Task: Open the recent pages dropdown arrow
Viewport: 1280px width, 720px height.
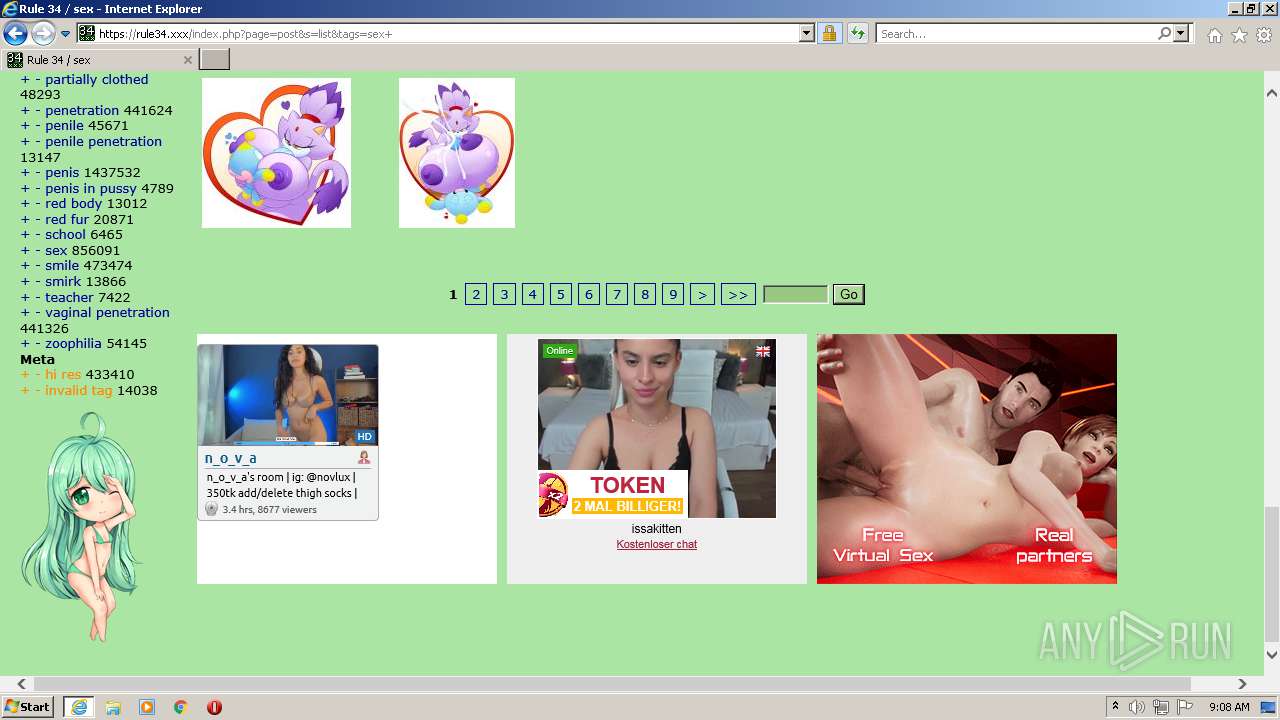Action: click(x=66, y=34)
